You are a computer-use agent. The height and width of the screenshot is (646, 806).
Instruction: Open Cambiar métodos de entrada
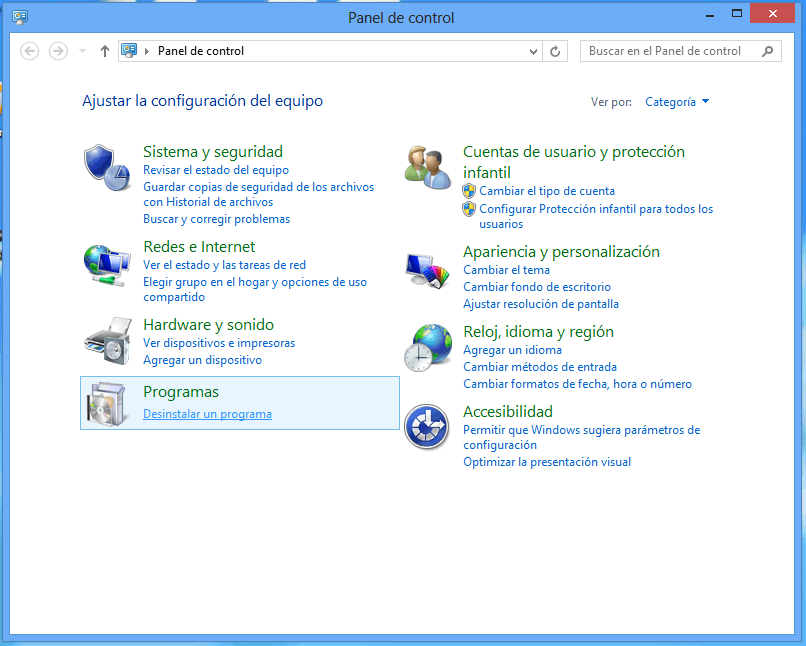click(540, 367)
